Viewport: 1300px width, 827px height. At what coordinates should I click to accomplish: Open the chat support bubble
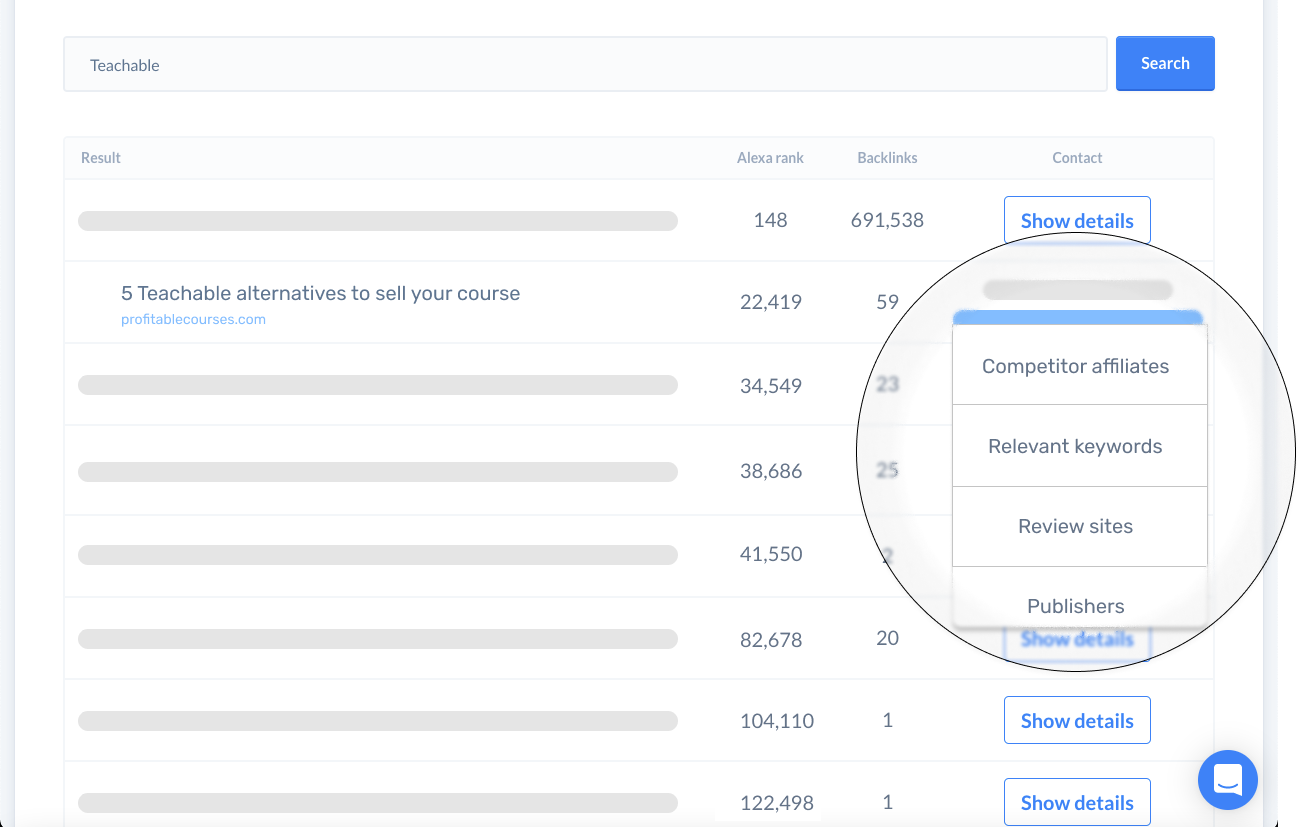pyautogui.click(x=1227, y=780)
